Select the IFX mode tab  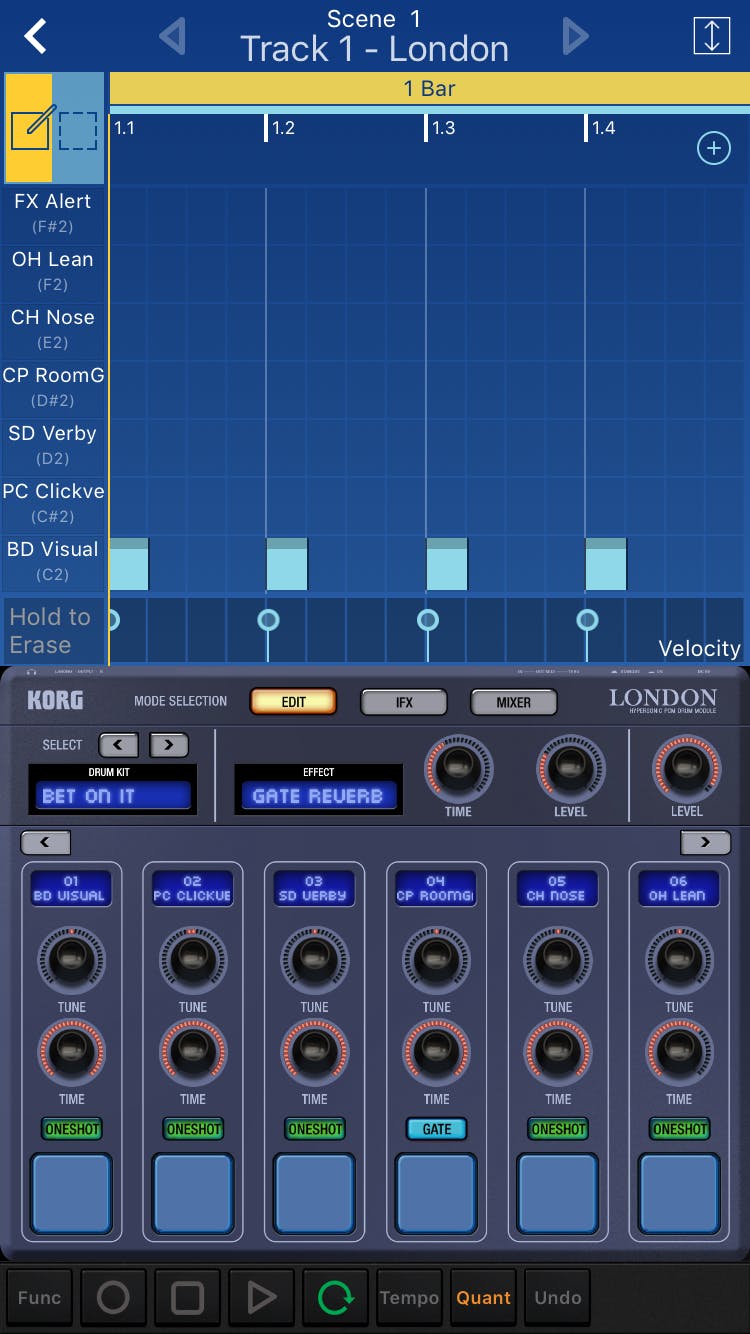click(404, 702)
